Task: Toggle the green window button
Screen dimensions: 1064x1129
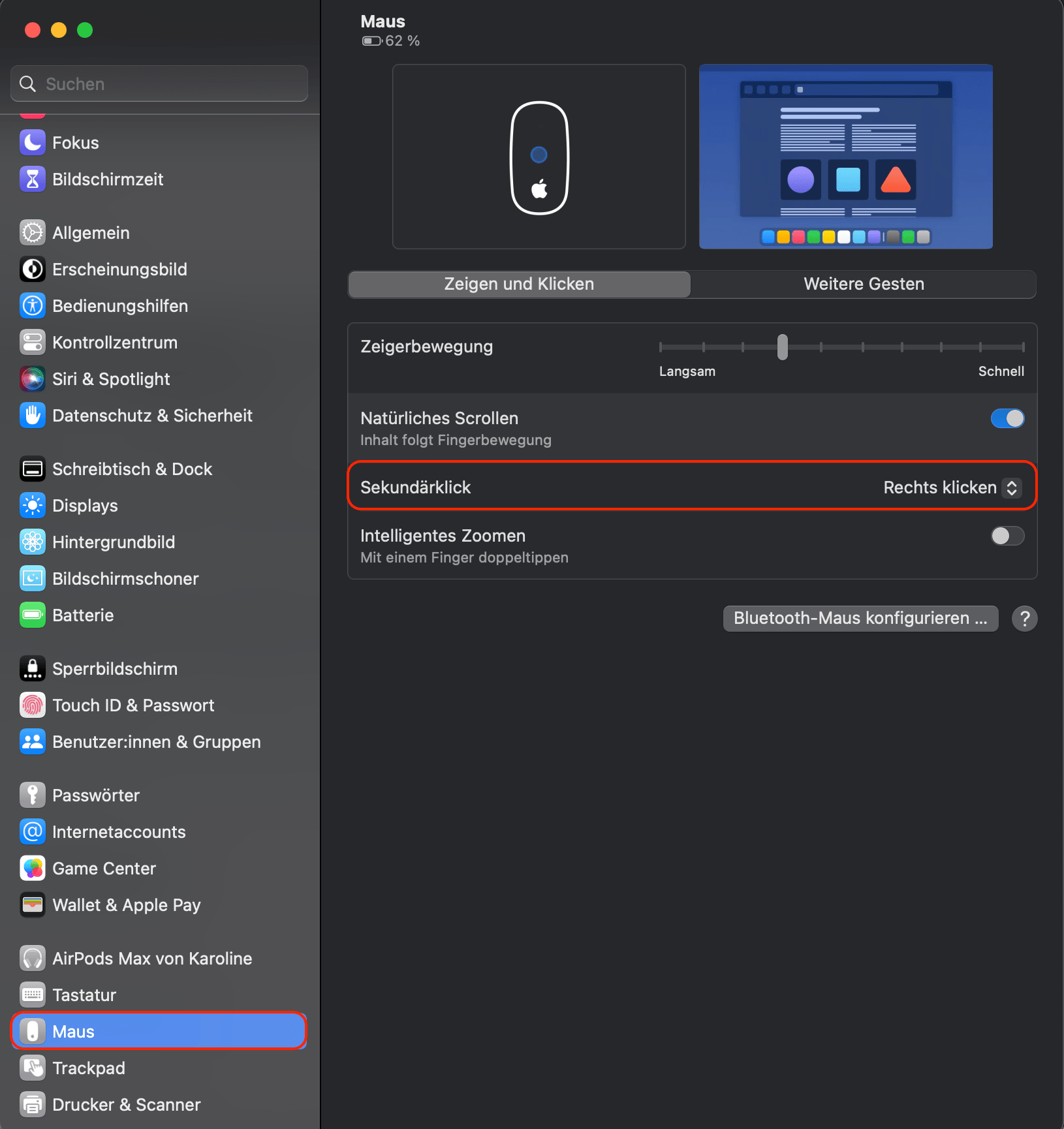Action: click(x=85, y=29)
